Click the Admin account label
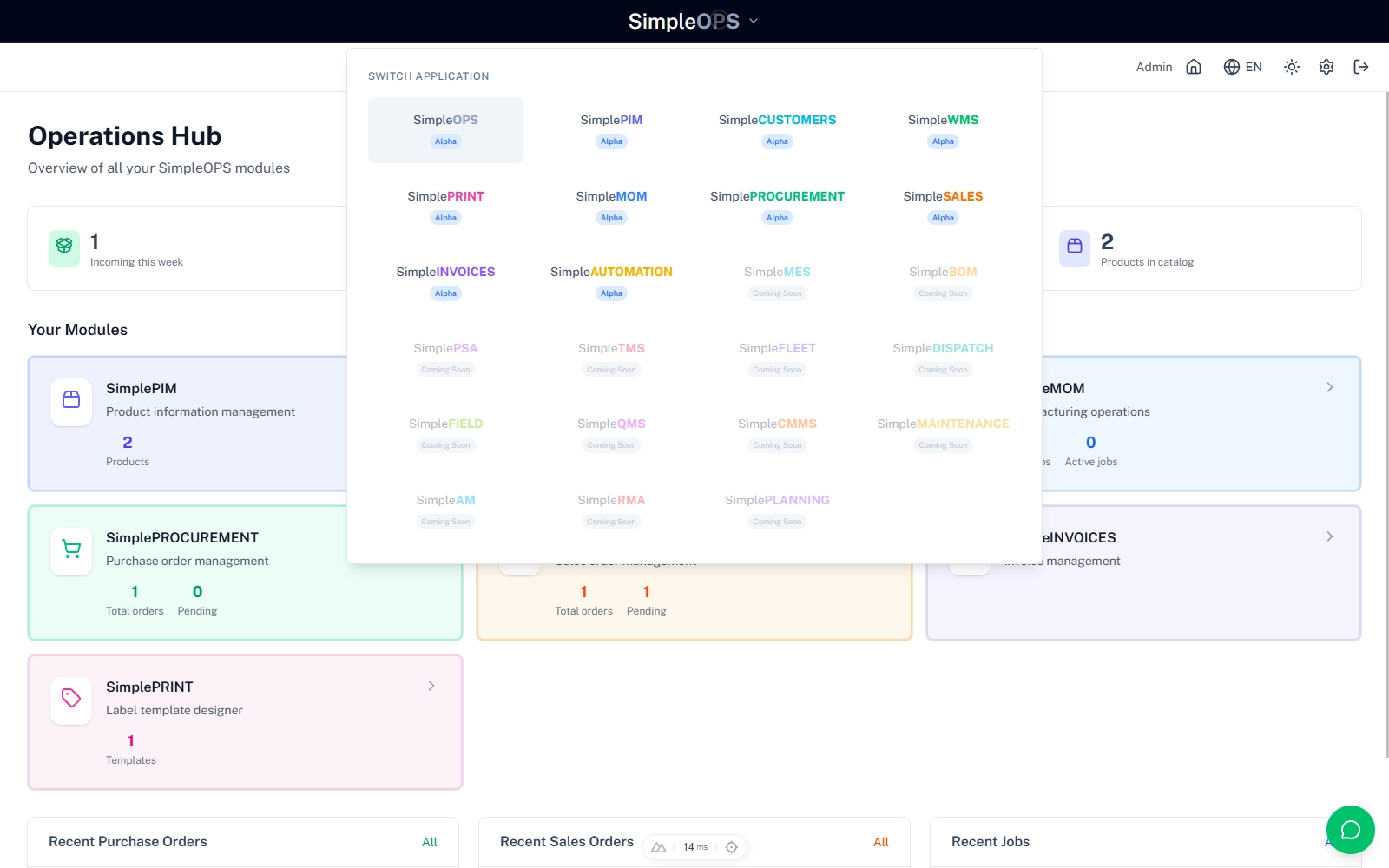The height and width of the screenshot is (868, 1389). [x=1153, y=67]
